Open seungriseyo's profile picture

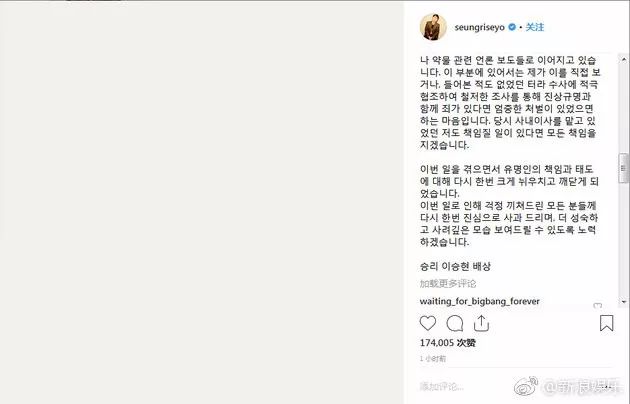(433, 27)
